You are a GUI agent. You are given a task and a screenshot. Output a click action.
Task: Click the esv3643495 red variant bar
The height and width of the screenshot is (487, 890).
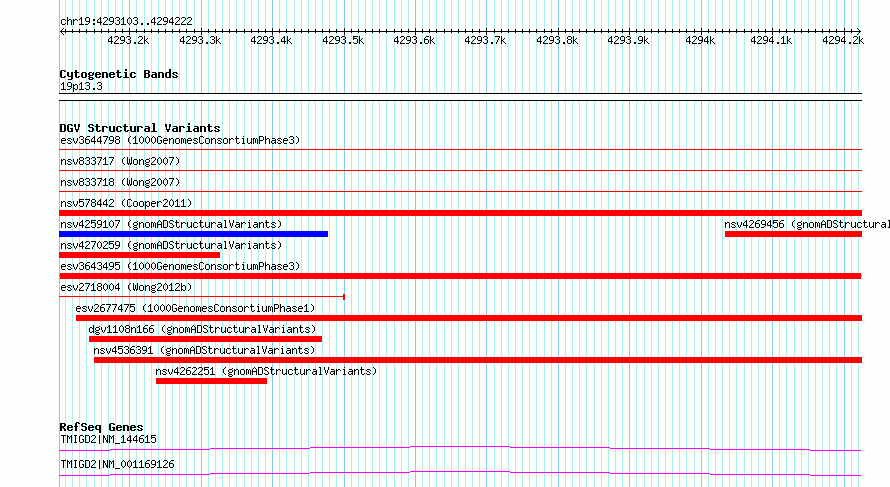(x=461, y=276)
